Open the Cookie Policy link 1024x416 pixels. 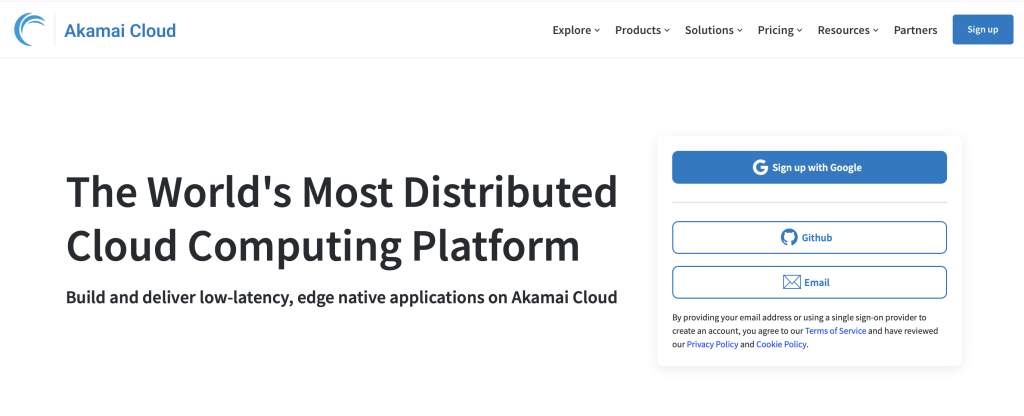781,344
